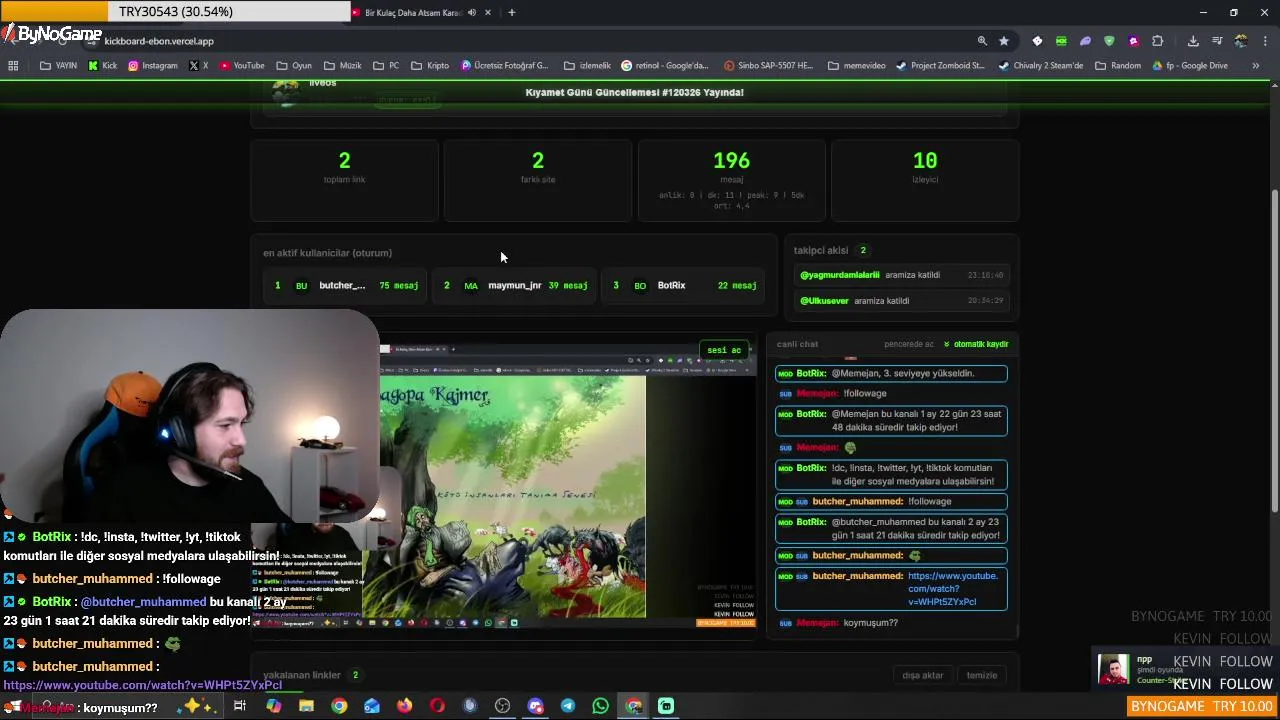The width and height of the screenshot is (1280, 720).
Task: Open the Ücretsiz Fotoğraf bookmark
Action: [x=505, y=66]
